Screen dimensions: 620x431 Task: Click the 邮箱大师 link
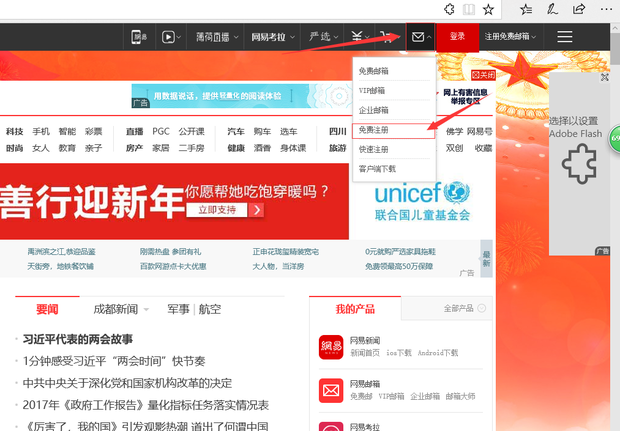pos(461,396)
